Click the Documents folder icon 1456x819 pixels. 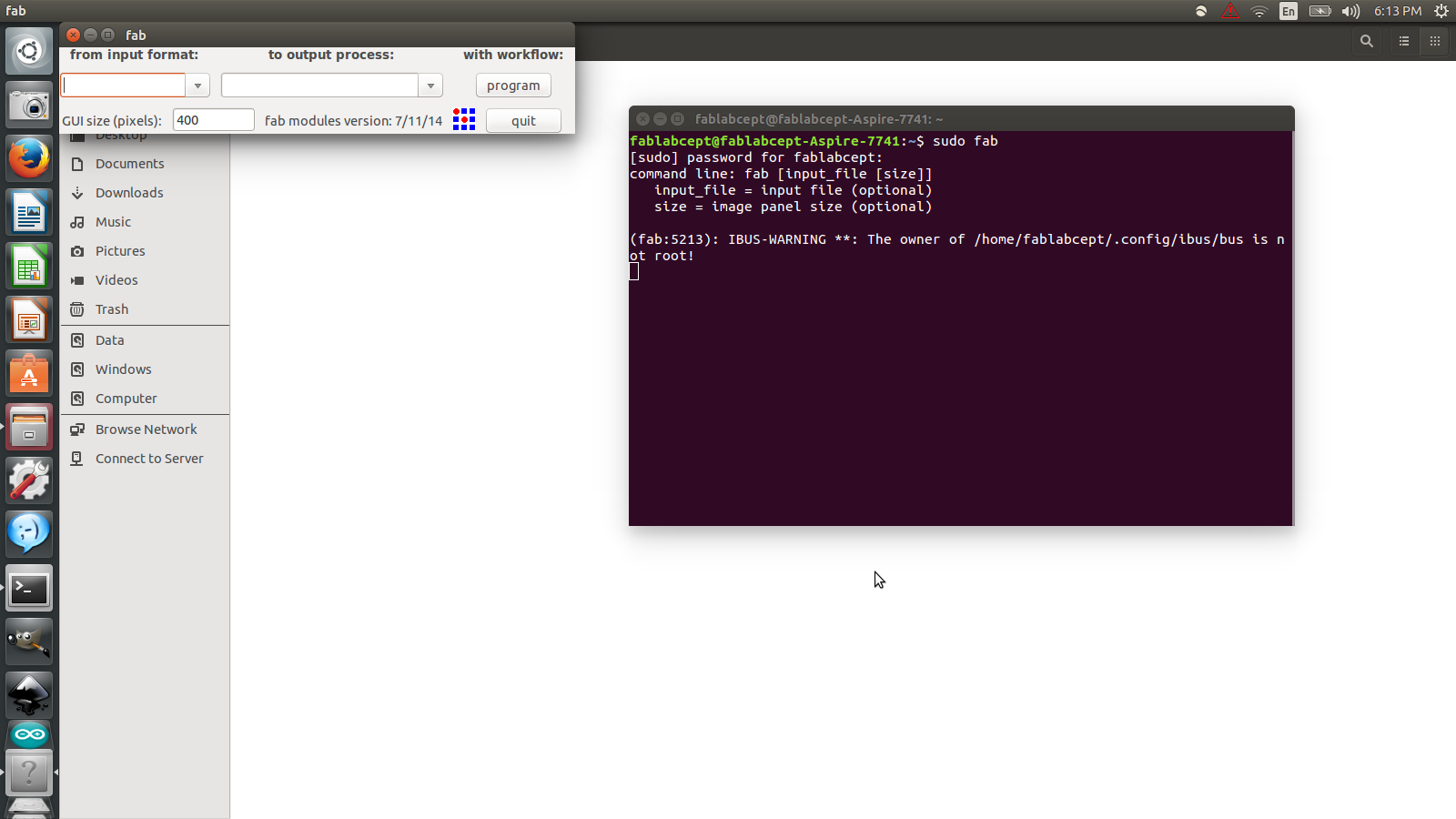coord(77,164)
